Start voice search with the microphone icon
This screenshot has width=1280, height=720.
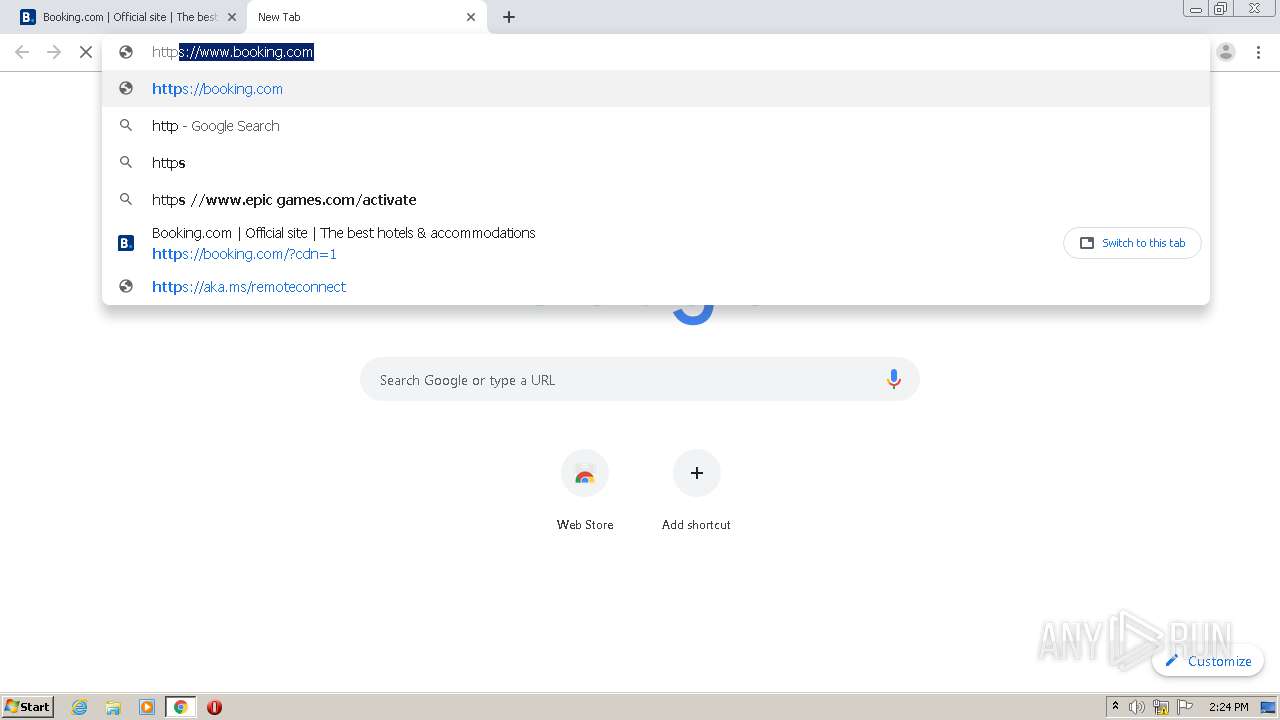(x=893, y=380)
